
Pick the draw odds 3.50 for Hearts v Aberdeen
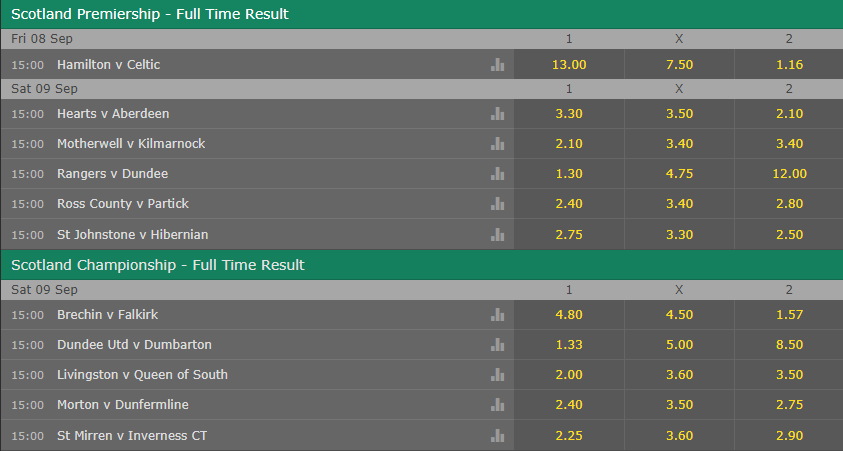[679, 113]
